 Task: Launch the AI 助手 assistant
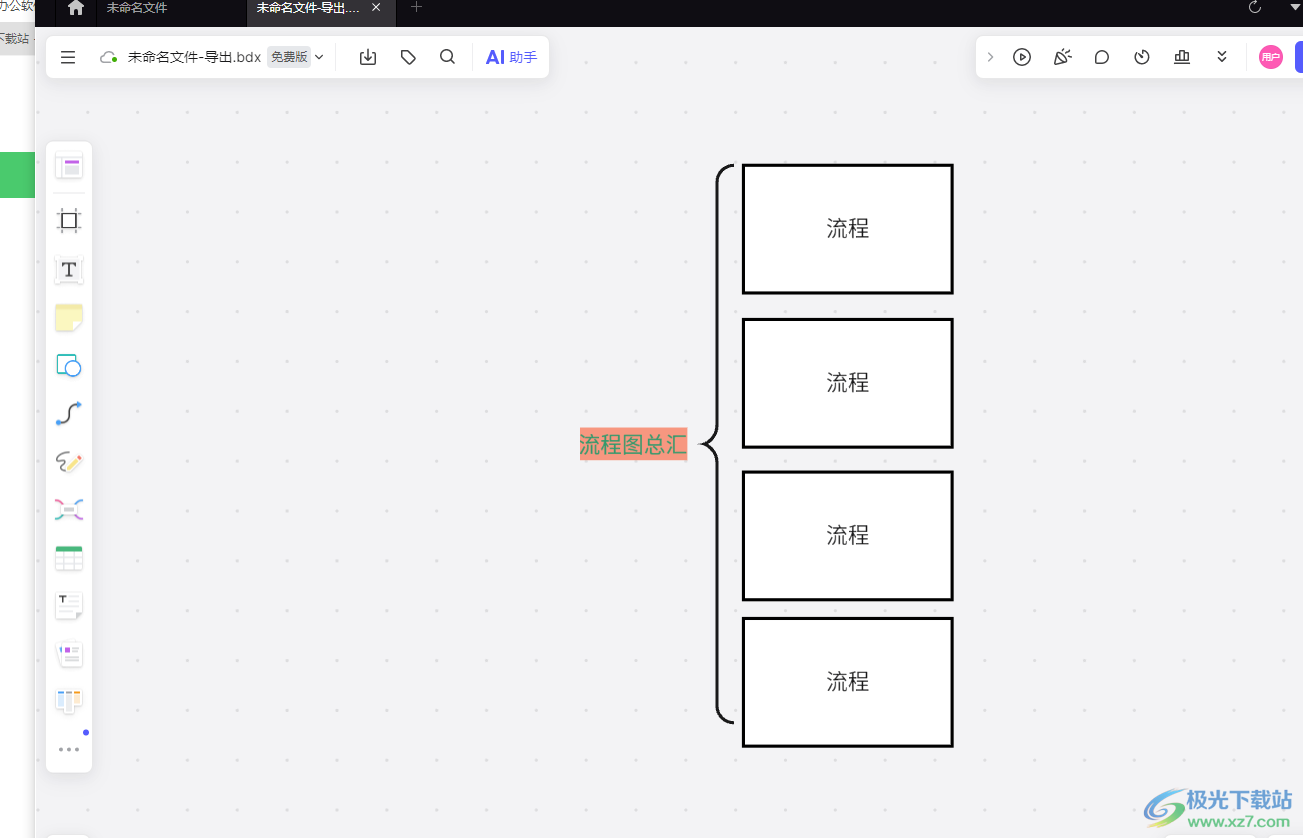click(x=511, y=57)
